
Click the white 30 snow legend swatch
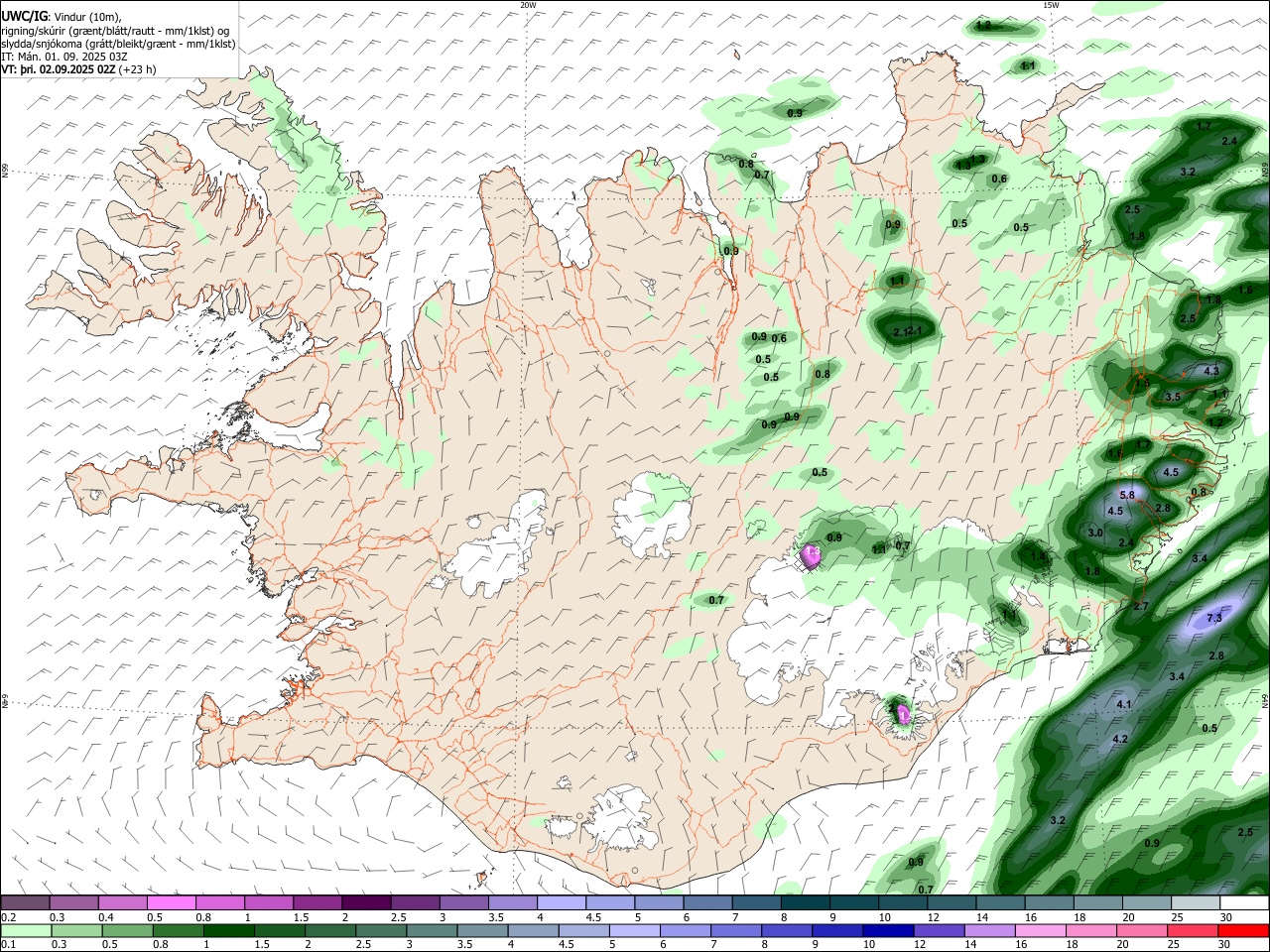point(1245,902)
